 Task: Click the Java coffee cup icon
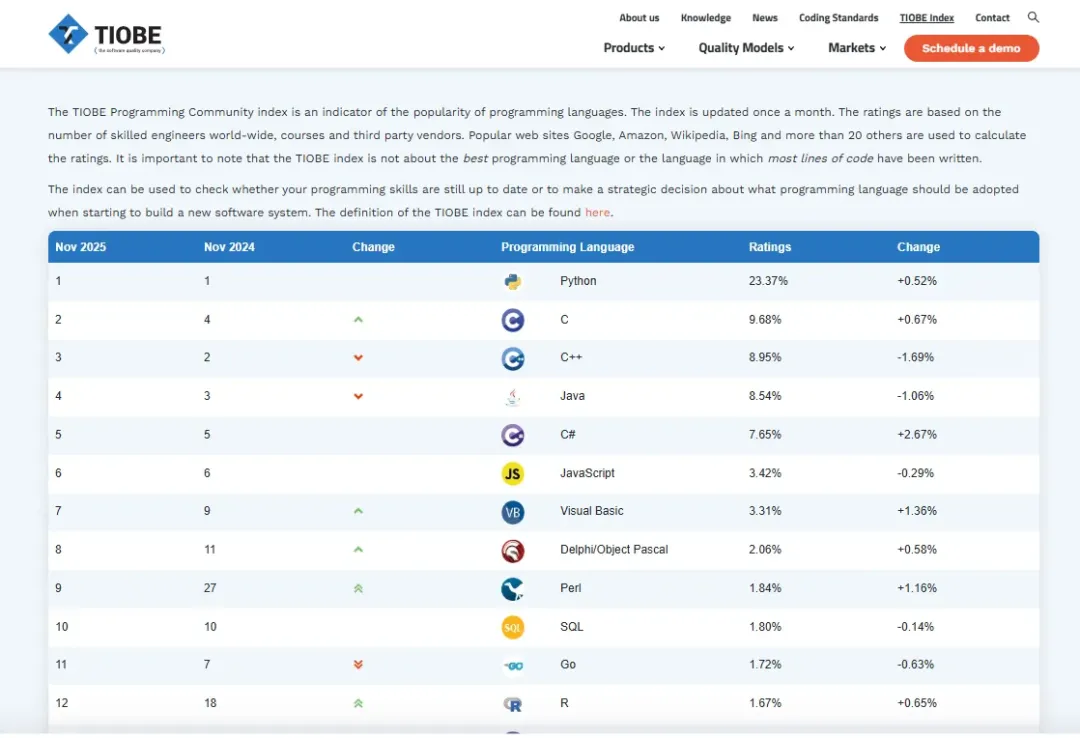pos(512,396)
